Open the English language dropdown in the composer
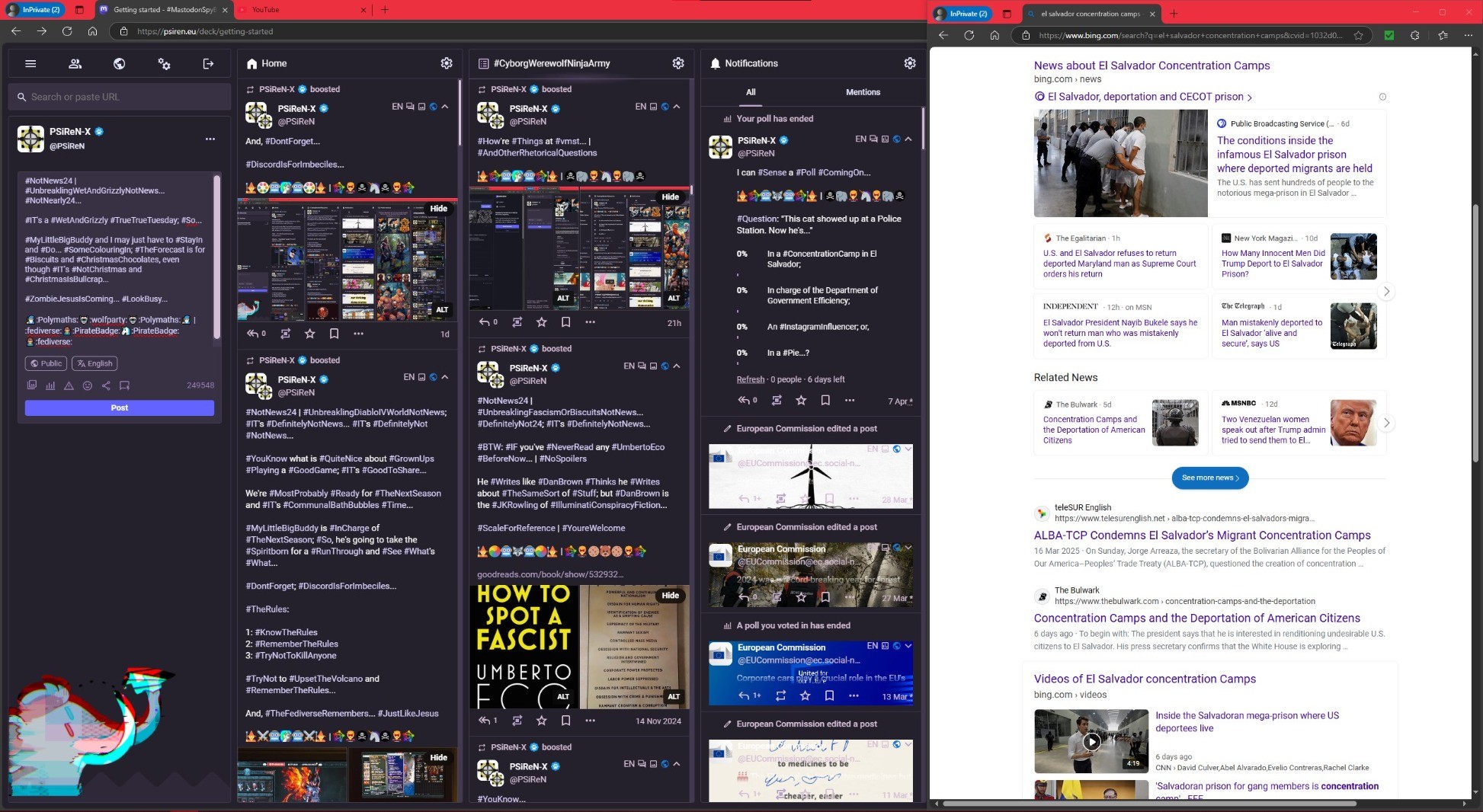The image size is (1483, 812). [94, 363]
